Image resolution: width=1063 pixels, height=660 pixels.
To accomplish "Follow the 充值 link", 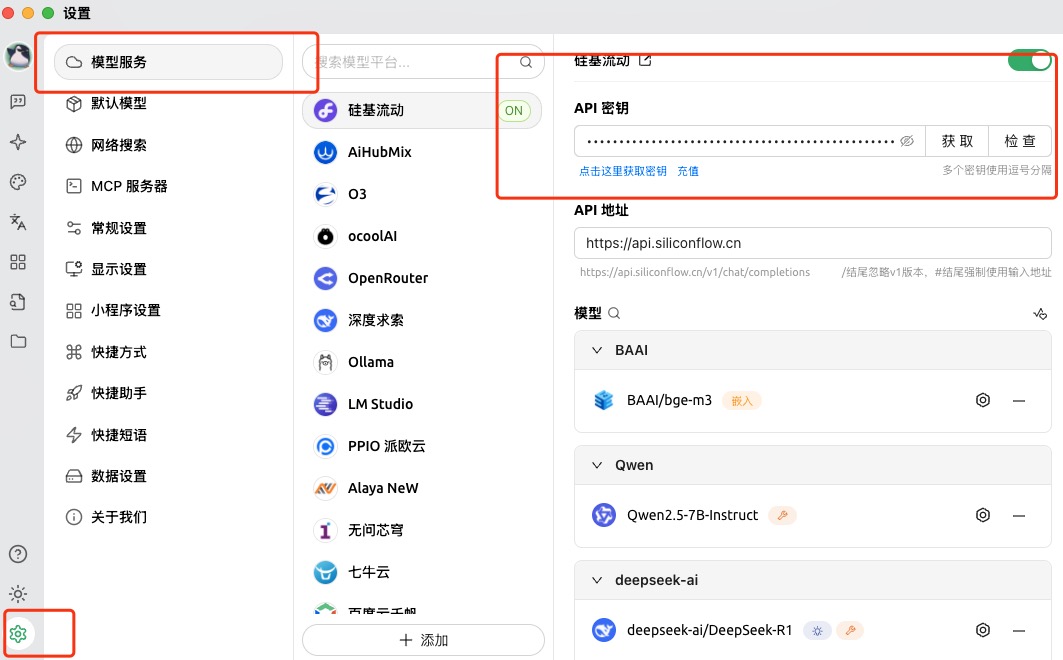I will (x=687, y=171).
